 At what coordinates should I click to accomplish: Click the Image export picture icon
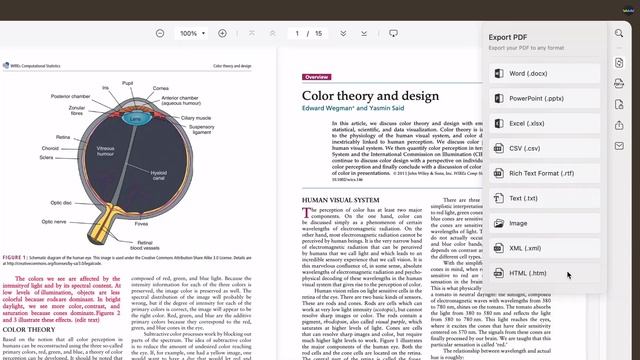coord(498,223)
